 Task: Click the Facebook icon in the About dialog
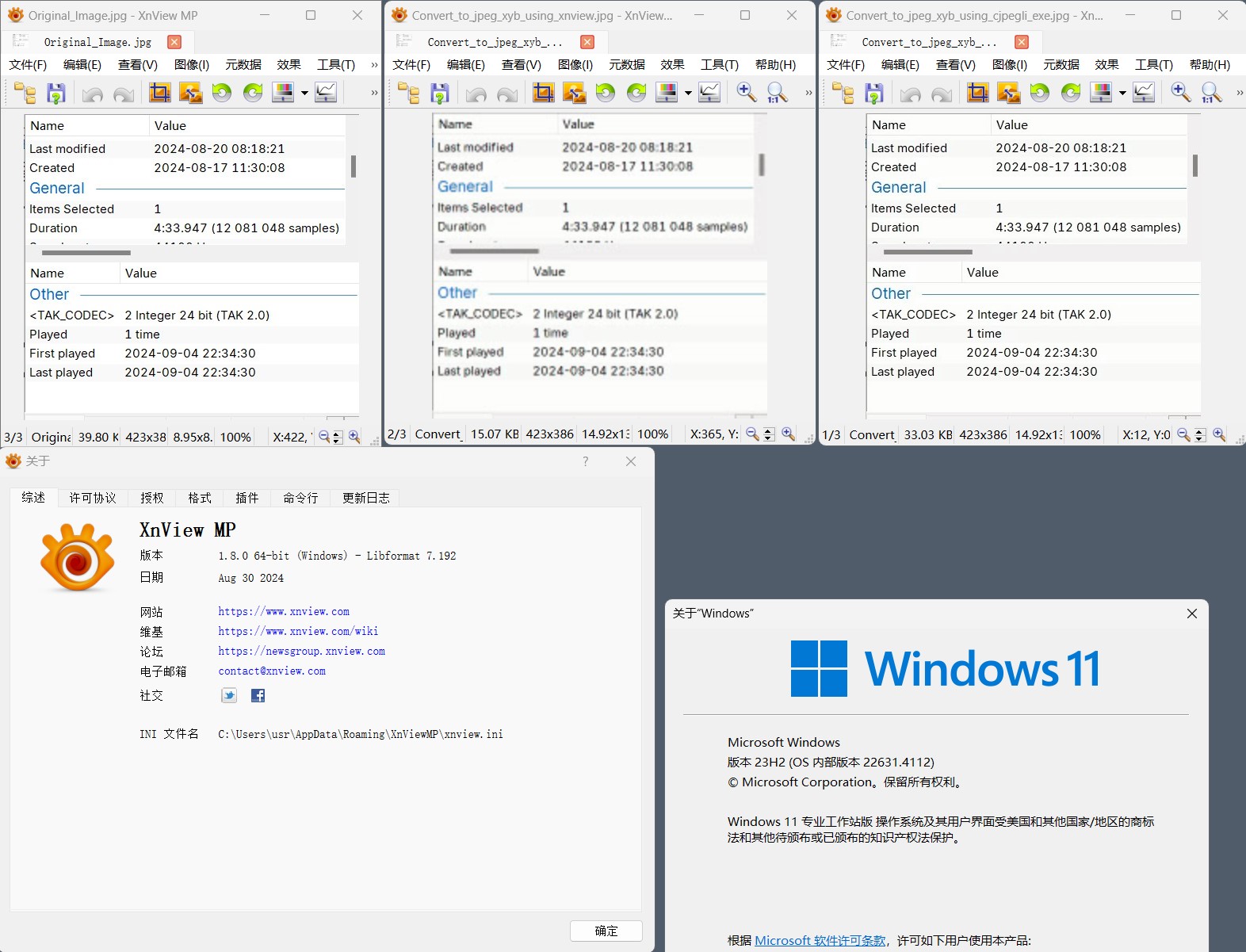(258, 695)
